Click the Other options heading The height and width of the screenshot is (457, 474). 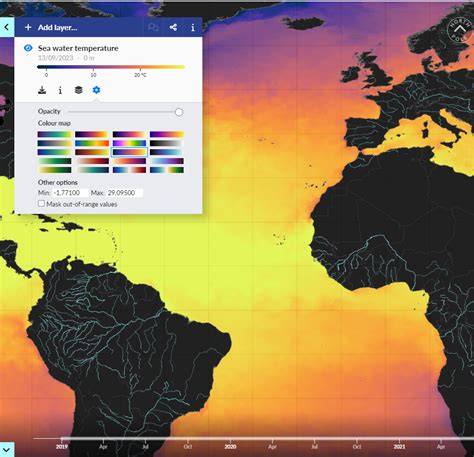coord(58,182)
